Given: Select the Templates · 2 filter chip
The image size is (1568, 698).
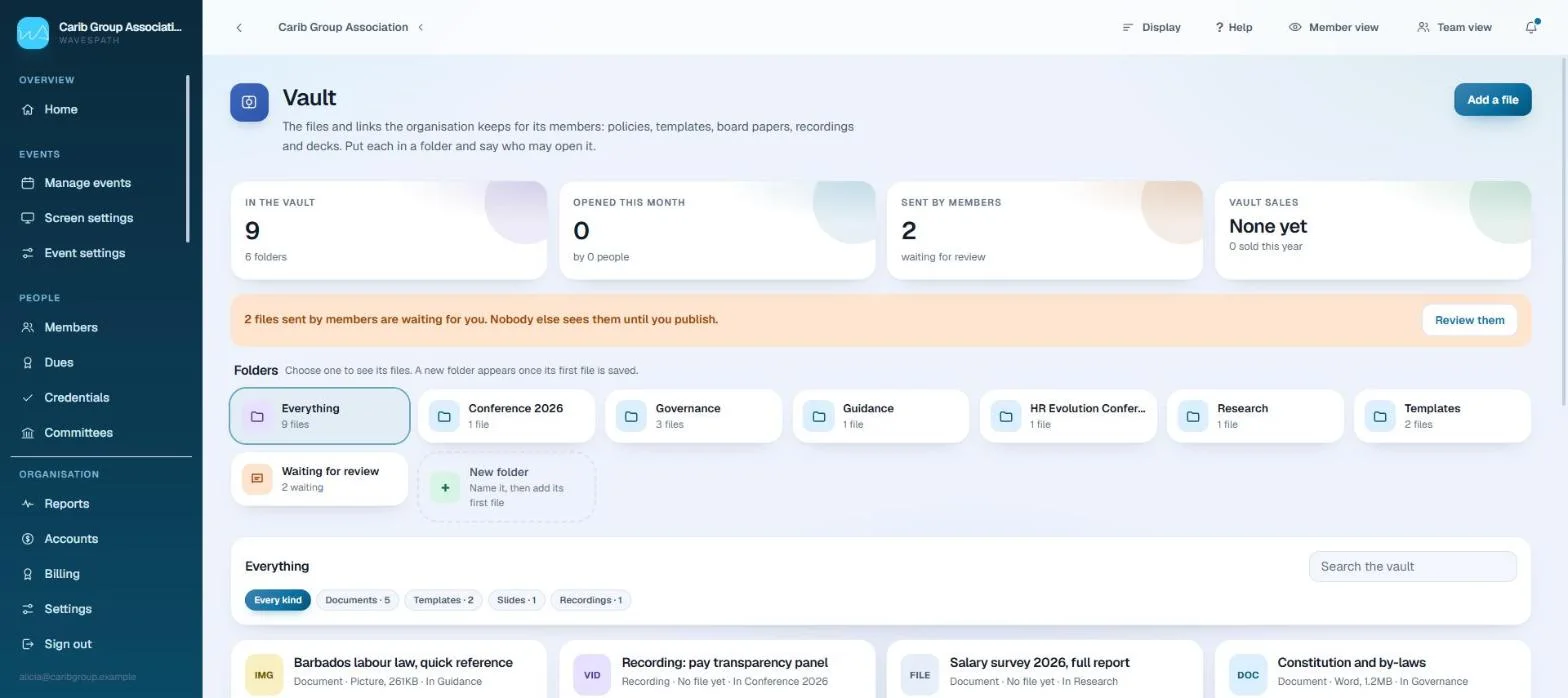Looking at the screenshot, I should point(444,601).
